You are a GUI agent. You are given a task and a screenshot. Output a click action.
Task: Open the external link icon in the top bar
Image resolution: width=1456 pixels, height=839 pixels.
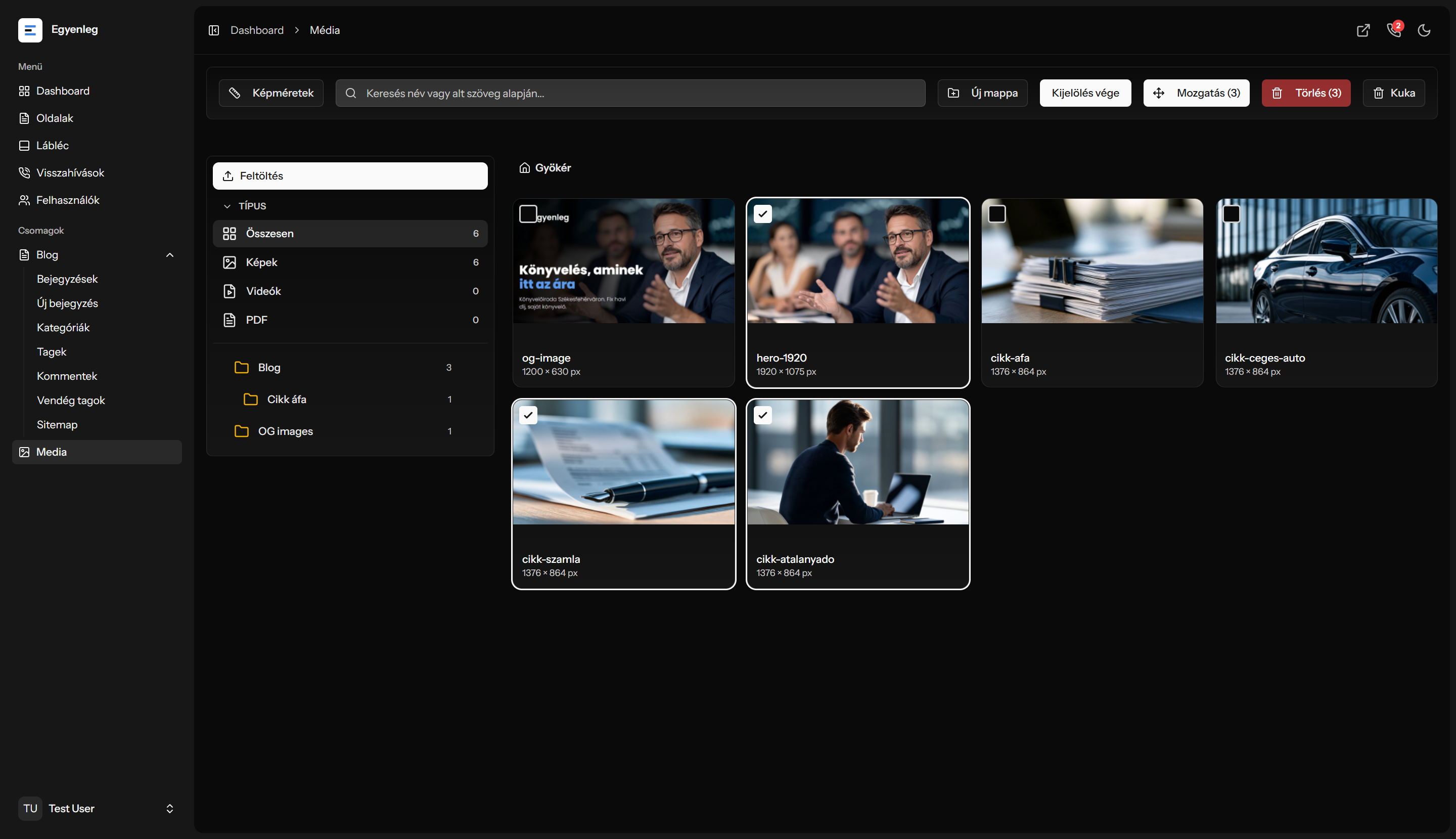(x=1362, y=30)
